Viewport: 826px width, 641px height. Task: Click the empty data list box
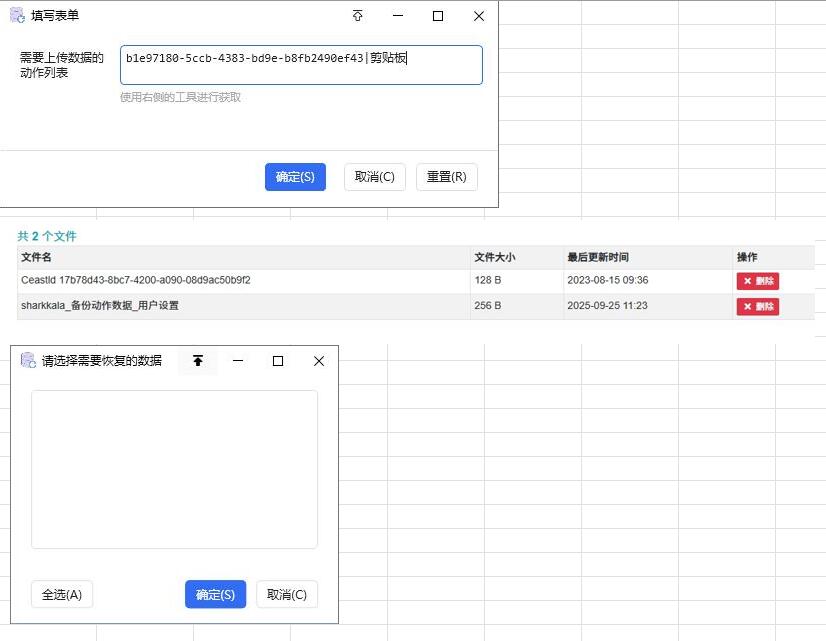174,469
